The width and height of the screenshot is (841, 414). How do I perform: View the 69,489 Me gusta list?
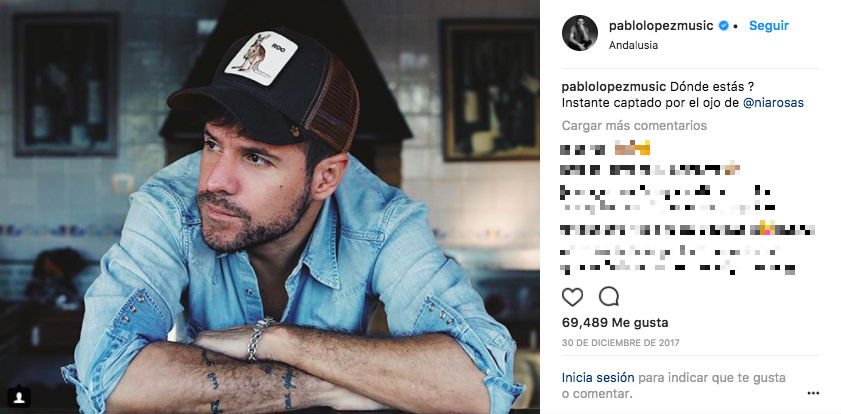tap(615, 323)
